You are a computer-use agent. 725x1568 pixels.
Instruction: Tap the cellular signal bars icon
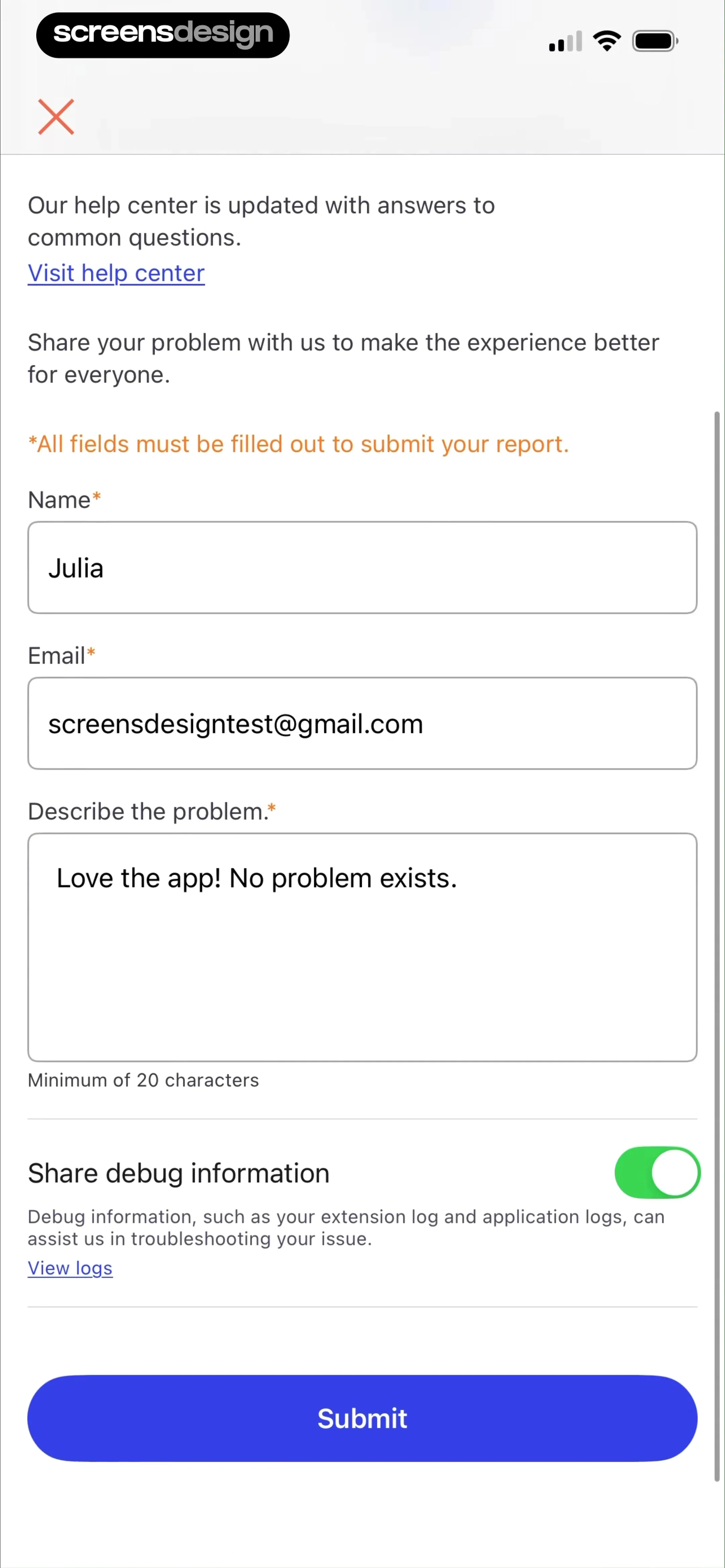pyautogui.click(x=565, y=41)
